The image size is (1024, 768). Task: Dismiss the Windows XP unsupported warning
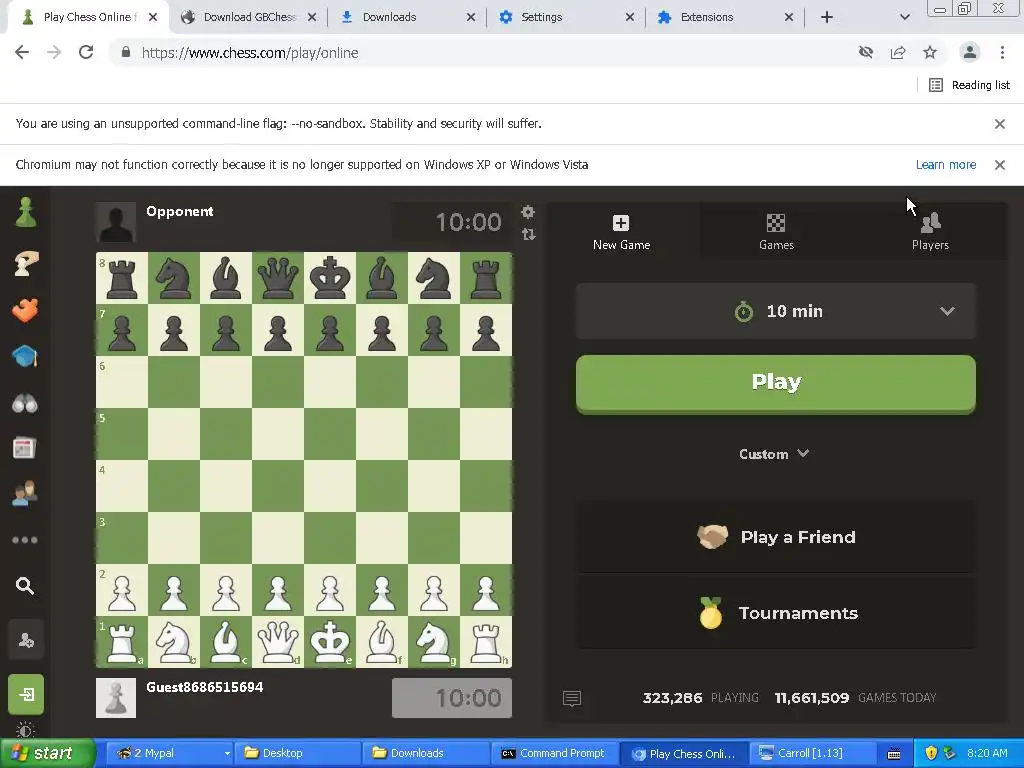click(999, 165)
